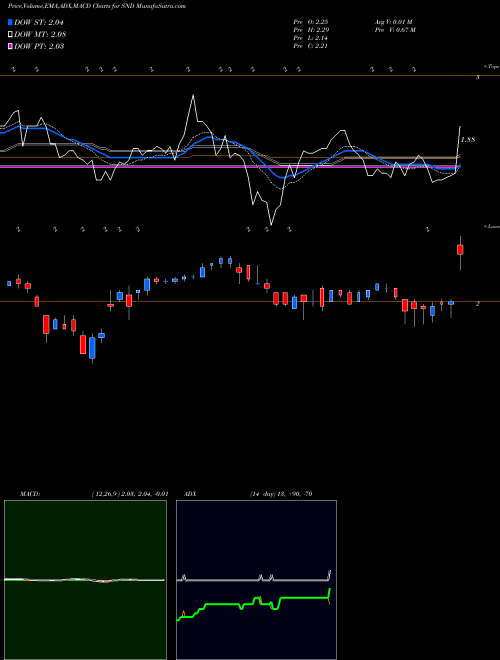Image resolution: width=500 pixels, height=660 pixels.
Task: Click the blue DOW ST legend swatch
Action: click(x=10, y=22)
